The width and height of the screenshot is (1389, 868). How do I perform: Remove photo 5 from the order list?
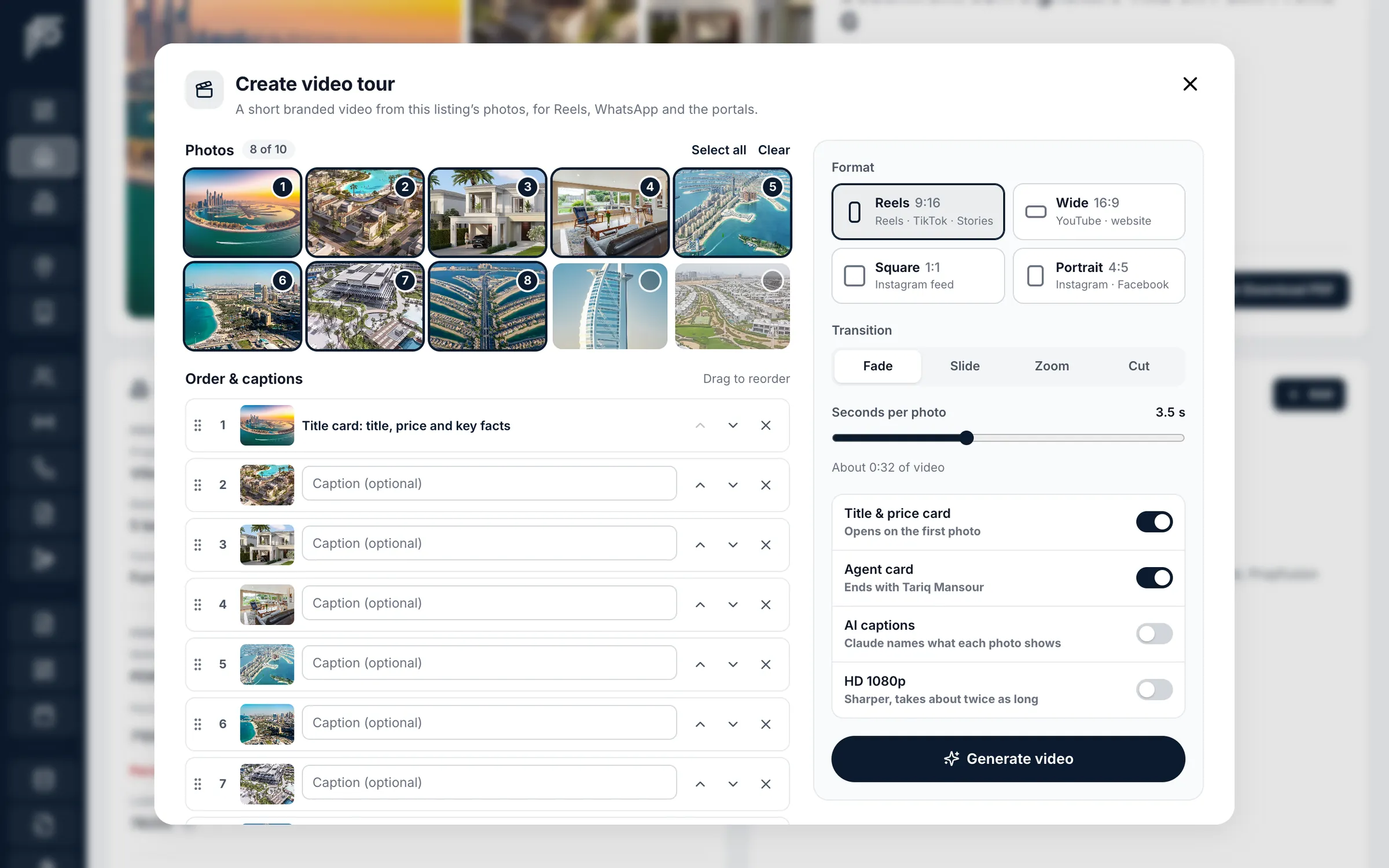click(766, 664)
